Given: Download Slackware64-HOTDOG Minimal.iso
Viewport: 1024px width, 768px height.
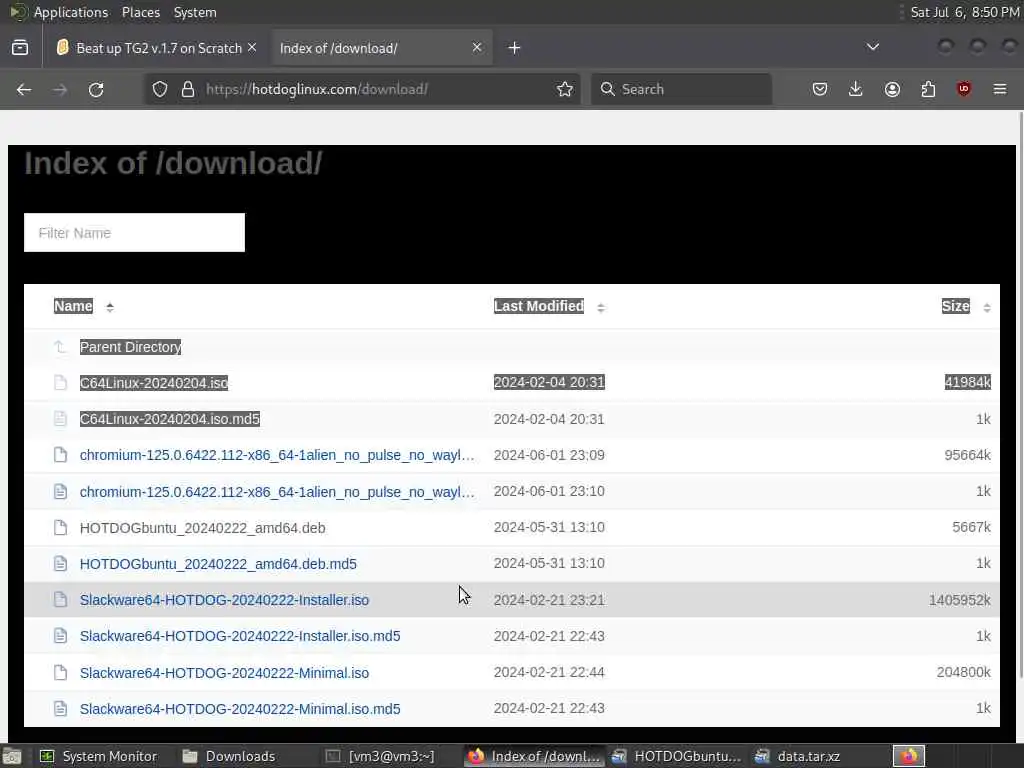Looking at the screenshot, I should tap(224, 673).
